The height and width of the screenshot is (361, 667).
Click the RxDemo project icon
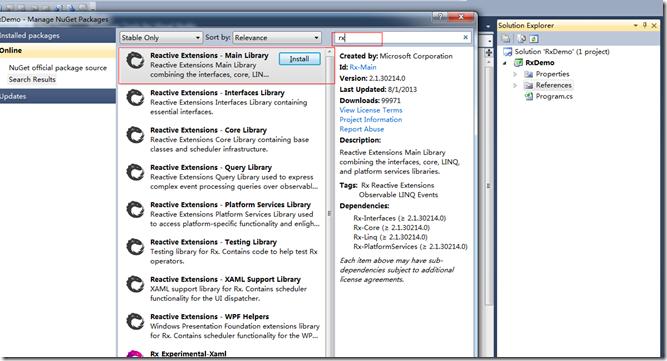click(518, 63)
